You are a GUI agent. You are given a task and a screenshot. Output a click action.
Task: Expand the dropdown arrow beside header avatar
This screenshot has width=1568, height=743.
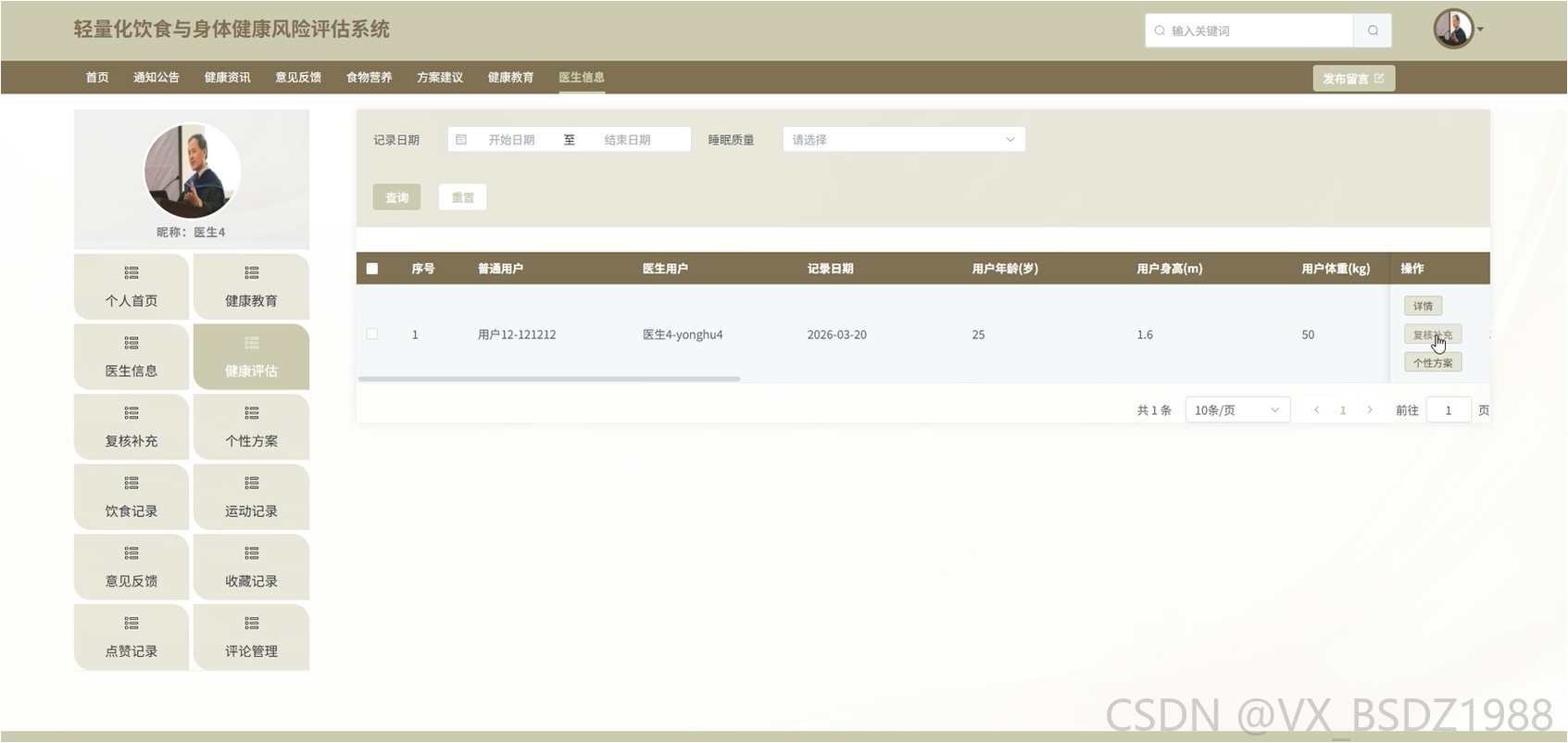tap(1480, 30)
